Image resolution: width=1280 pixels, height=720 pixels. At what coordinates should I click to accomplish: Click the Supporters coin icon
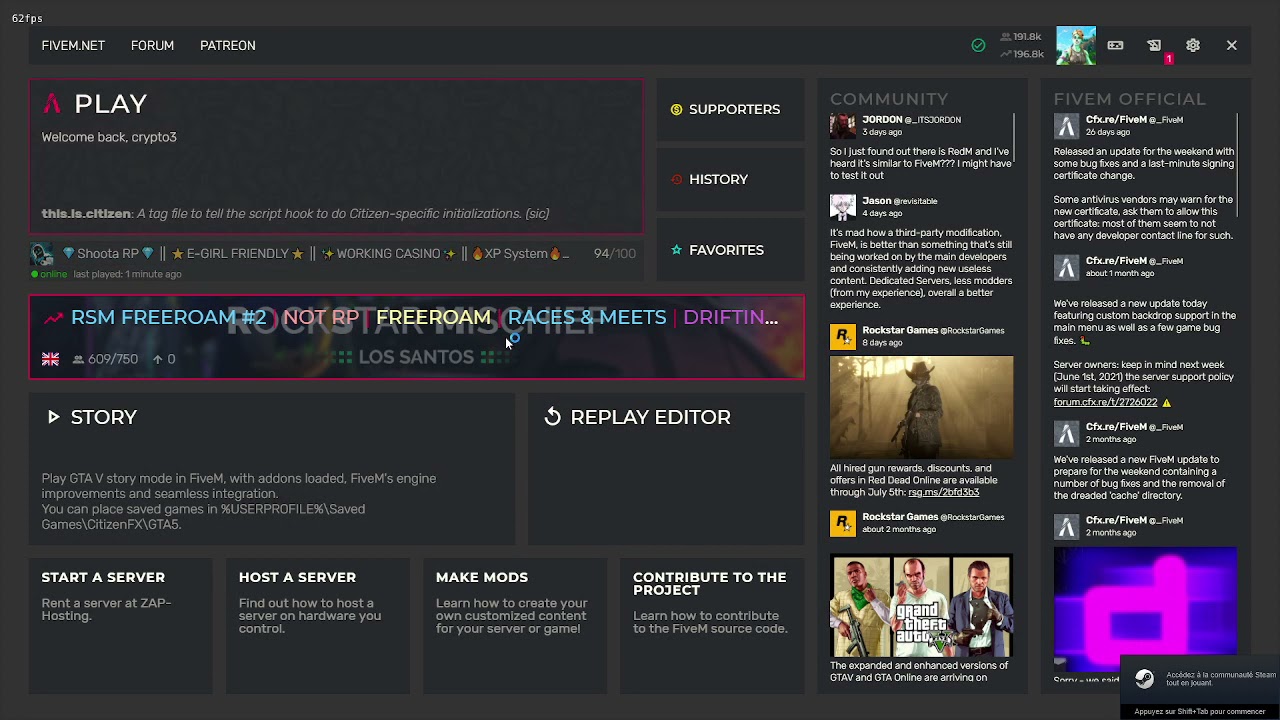pos(676,109)
